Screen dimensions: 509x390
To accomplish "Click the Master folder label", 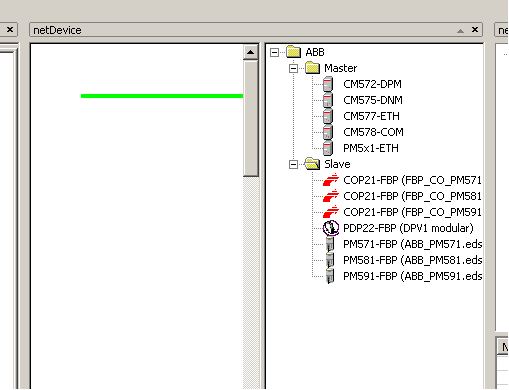I will tap(341, 68).
